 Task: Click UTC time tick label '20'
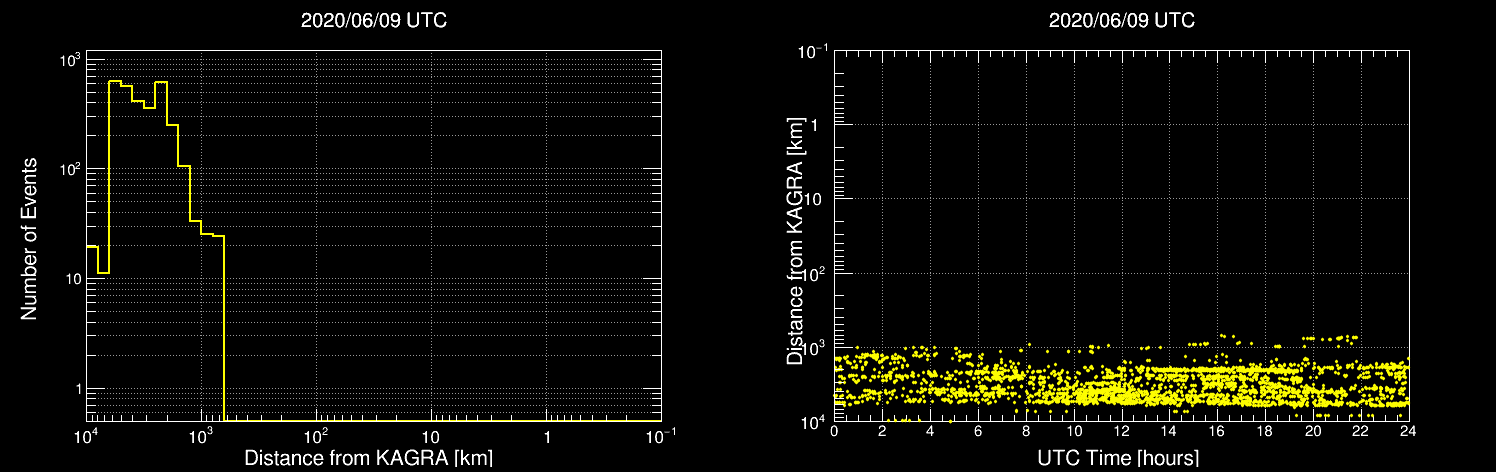[1313, 432]
